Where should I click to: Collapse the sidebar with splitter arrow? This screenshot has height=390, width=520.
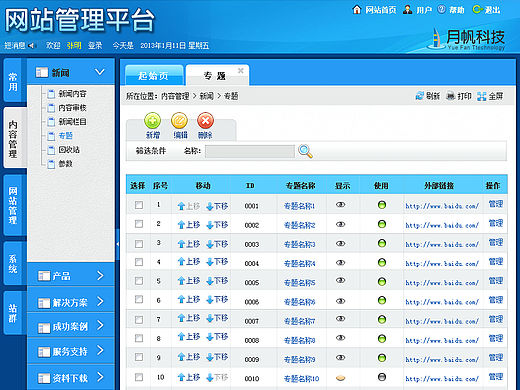coord(117,244)
